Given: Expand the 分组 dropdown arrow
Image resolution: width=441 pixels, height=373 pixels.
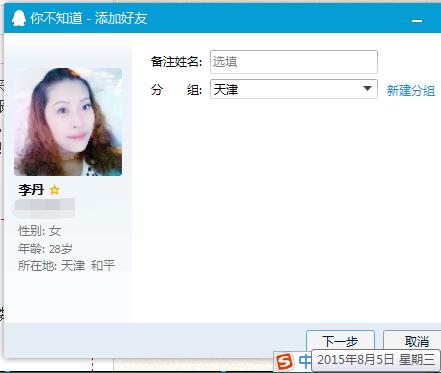Looking at the screenshot, I should pos(367,89).
